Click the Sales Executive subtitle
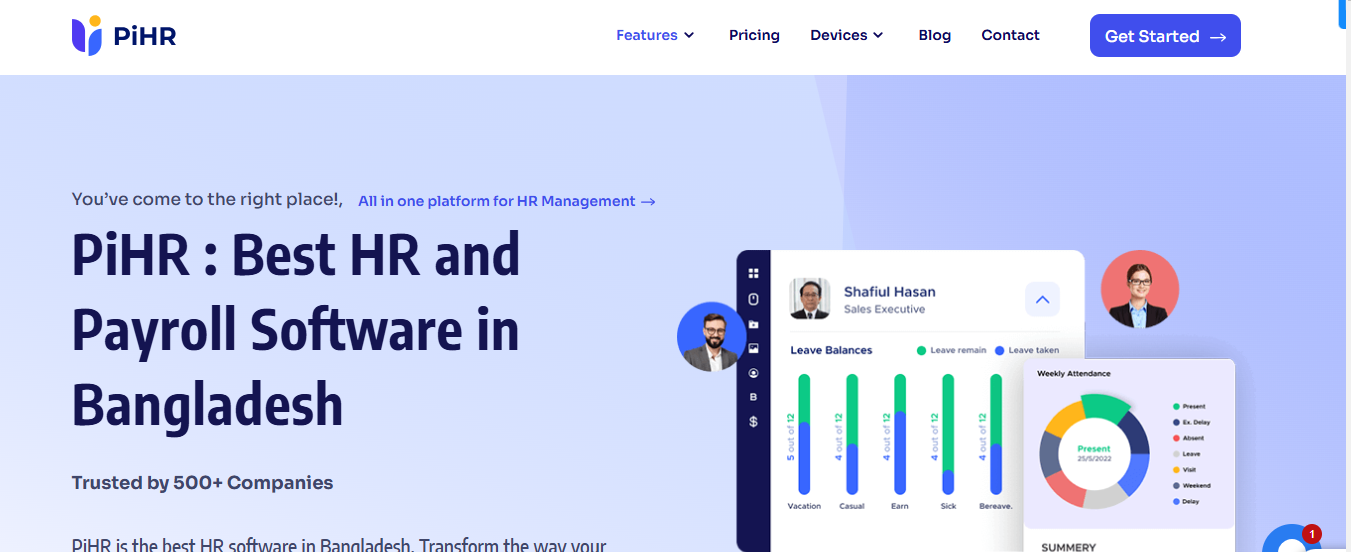 click(x=884, y=310)
